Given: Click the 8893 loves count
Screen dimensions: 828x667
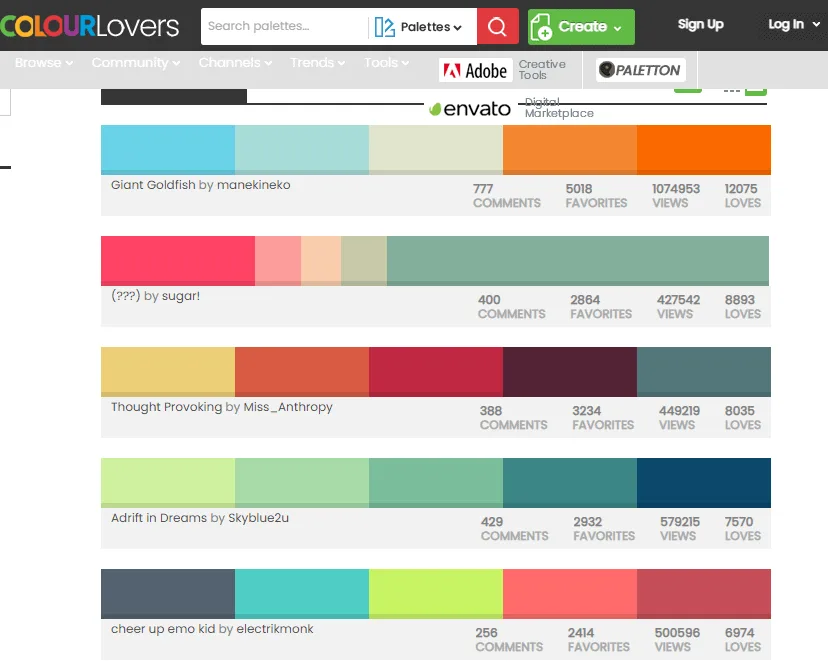Looking at the screenshot, I should pos(740,299).
